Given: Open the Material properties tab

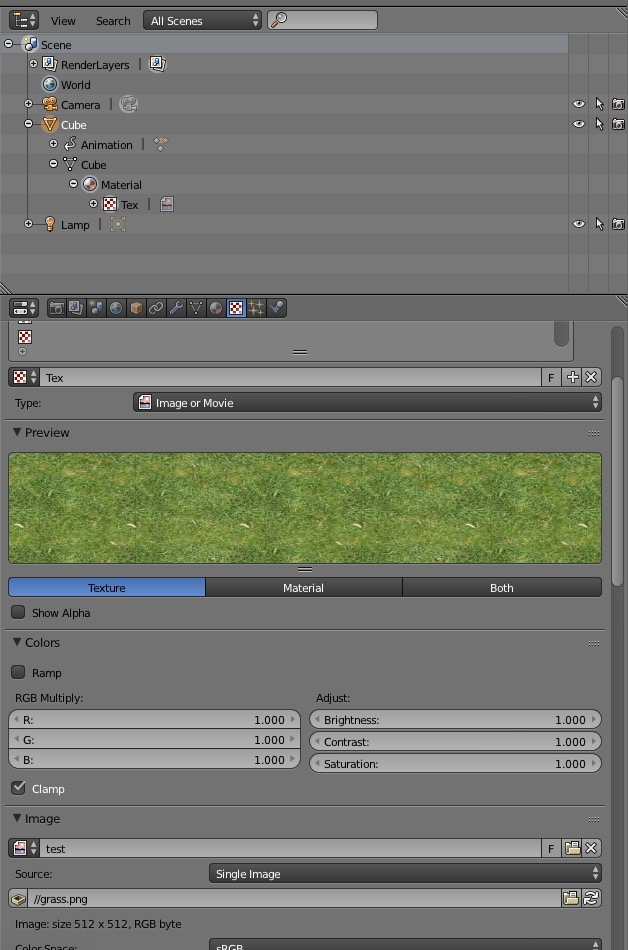Looking at the screenshot, I should point(216,308).
